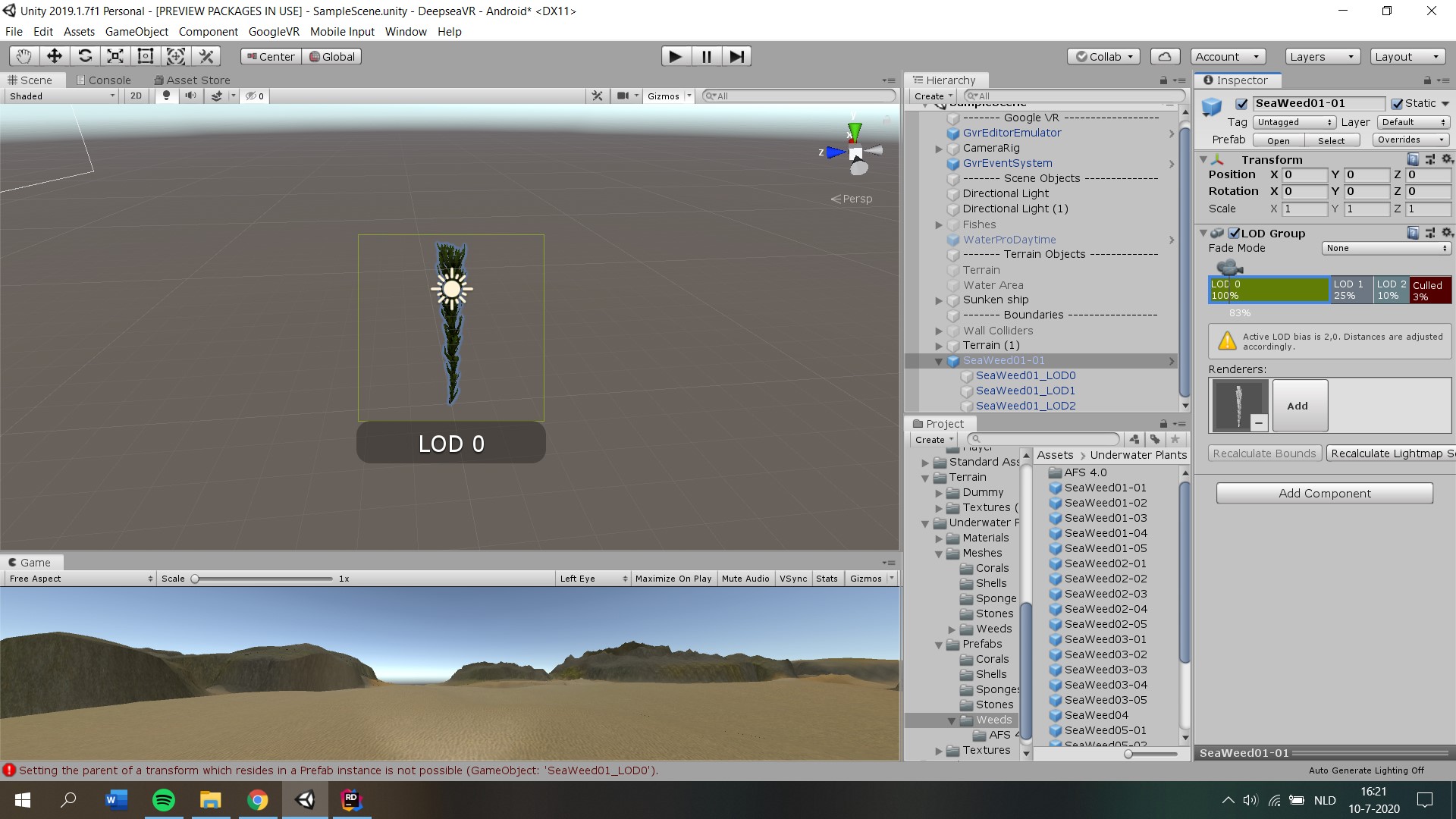Toggle Maximize On Play
Screen dimensions: 1456x819
click(x=673, y=579)
